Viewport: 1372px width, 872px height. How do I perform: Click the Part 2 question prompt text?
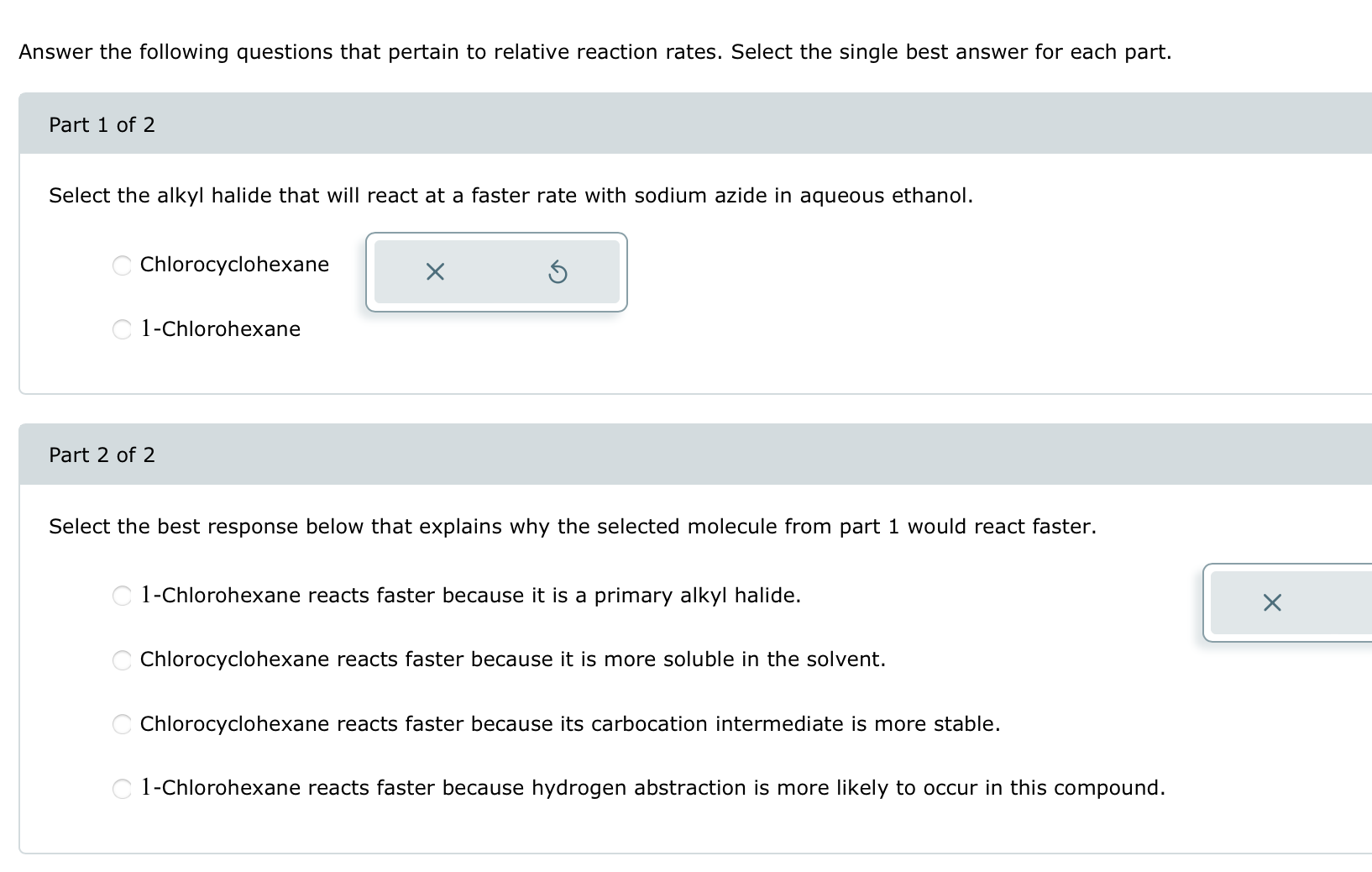[572, 527]
